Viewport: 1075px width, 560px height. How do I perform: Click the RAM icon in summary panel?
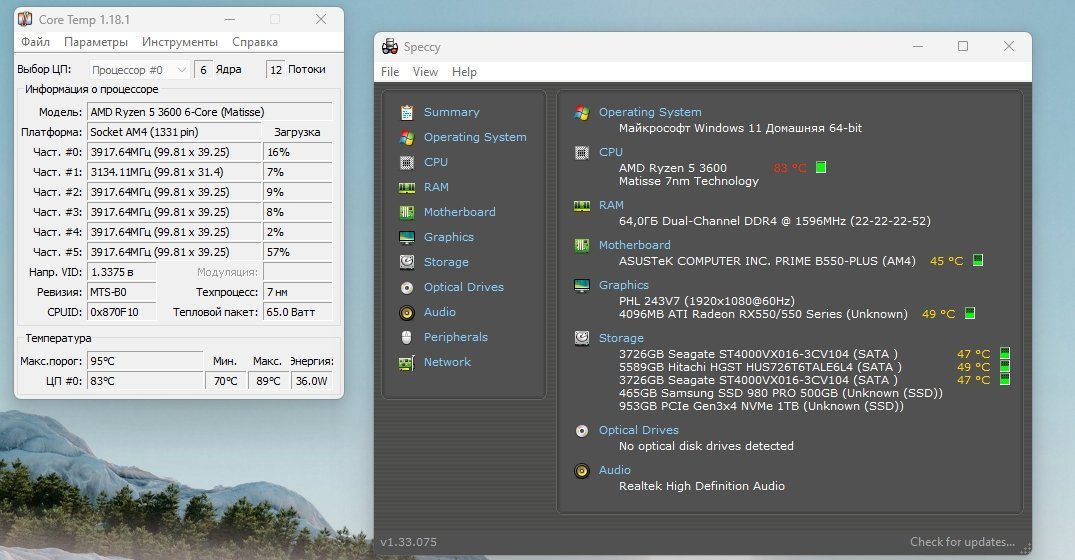(581, 206)
